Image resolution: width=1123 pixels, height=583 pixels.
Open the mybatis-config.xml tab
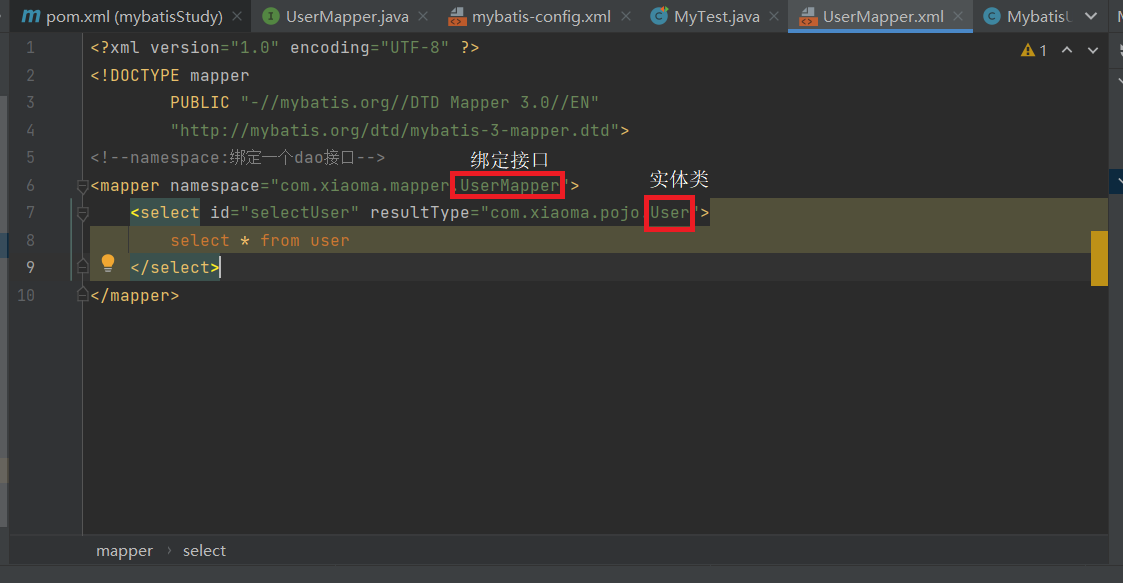(x=541, y=16)
